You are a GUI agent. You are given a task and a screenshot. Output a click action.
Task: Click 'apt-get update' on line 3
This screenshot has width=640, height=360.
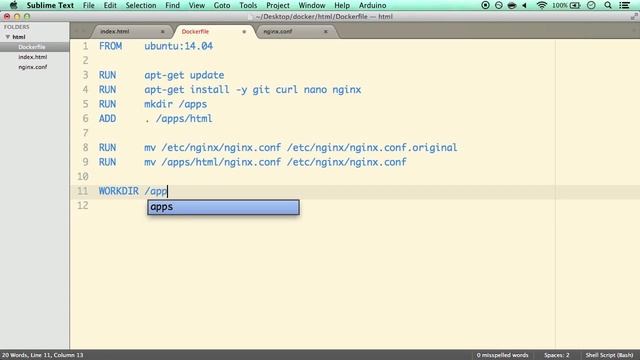tap(184, 75)
